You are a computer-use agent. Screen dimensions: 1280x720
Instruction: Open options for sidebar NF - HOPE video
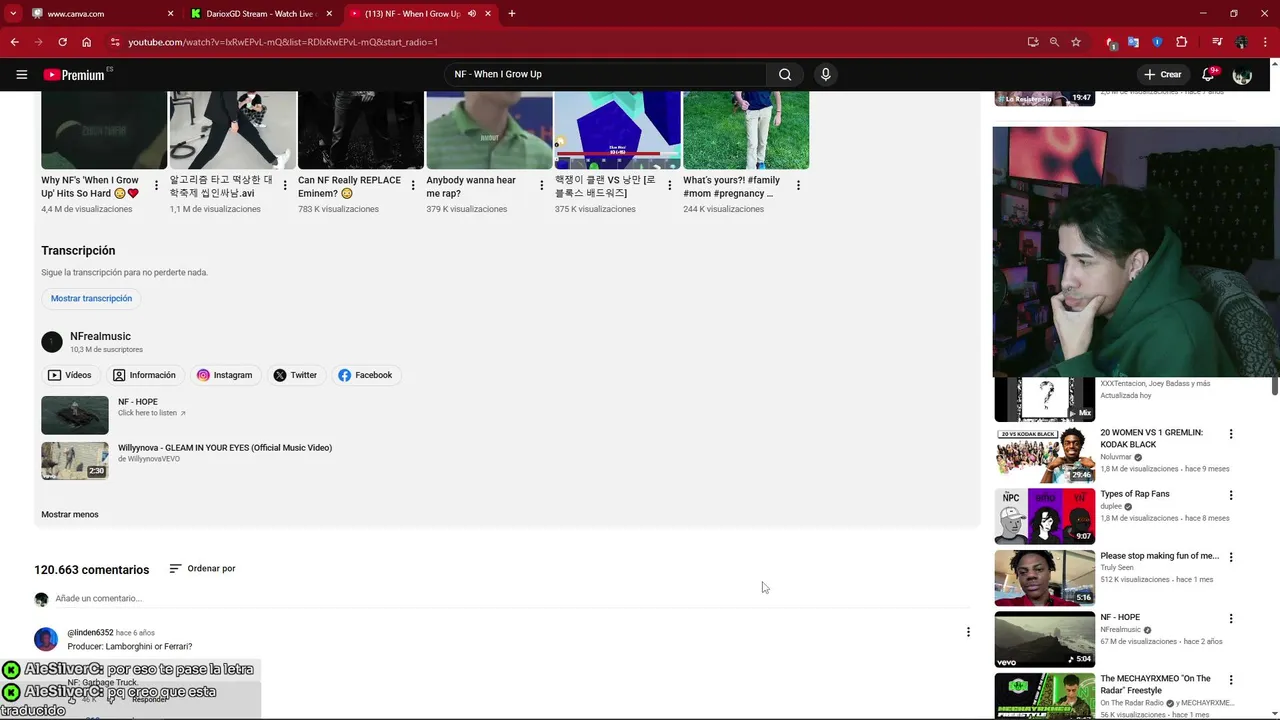[x=1231, y=618]
